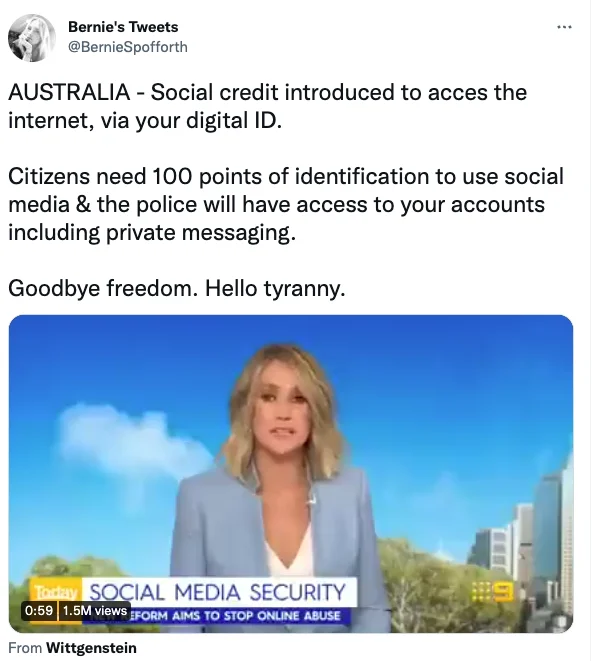Click the Channel 9 logo in the video
The image size is (593, 661).
coord(492,591)
